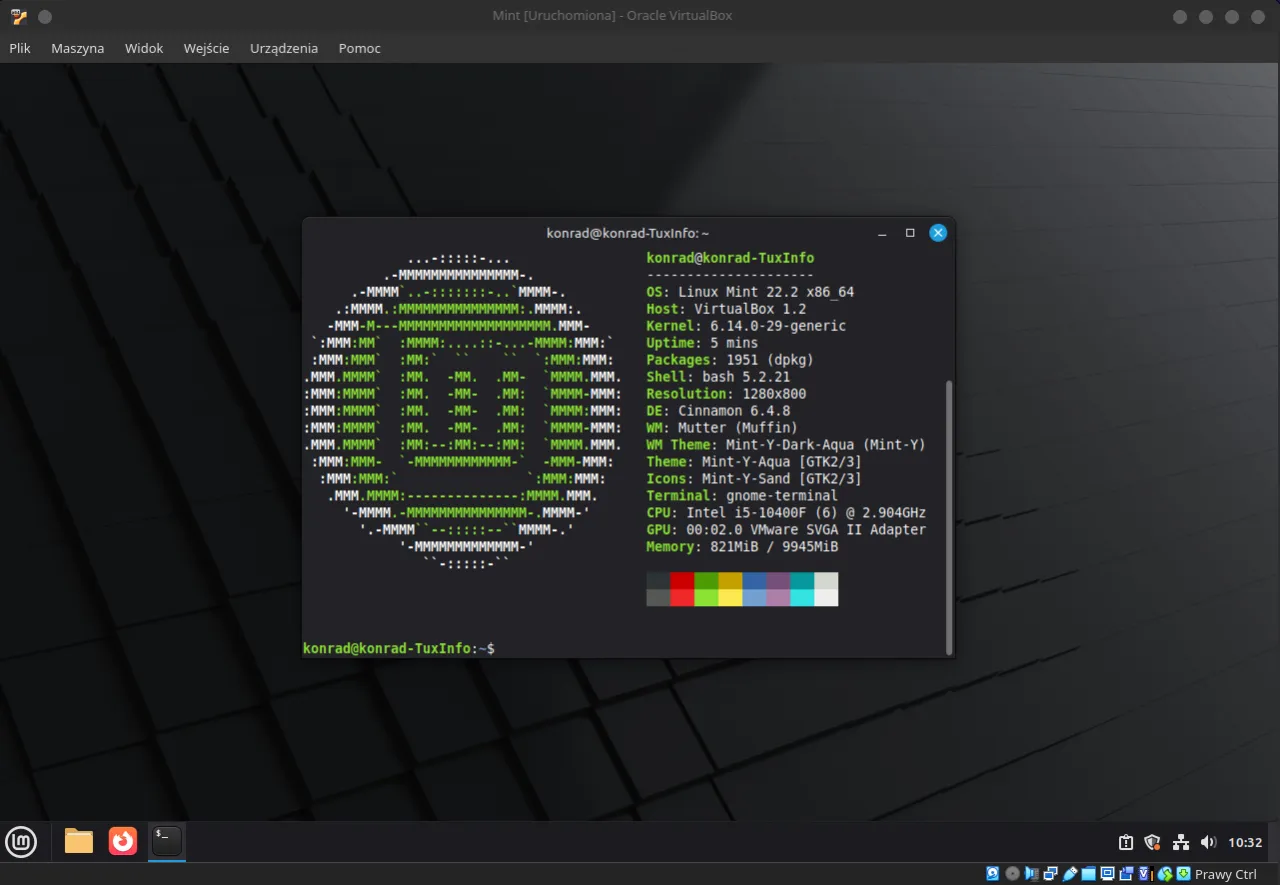
Task: Click the 'Memory: 821MiB / 9945MiB' line
Action: [x=742, y=547]
